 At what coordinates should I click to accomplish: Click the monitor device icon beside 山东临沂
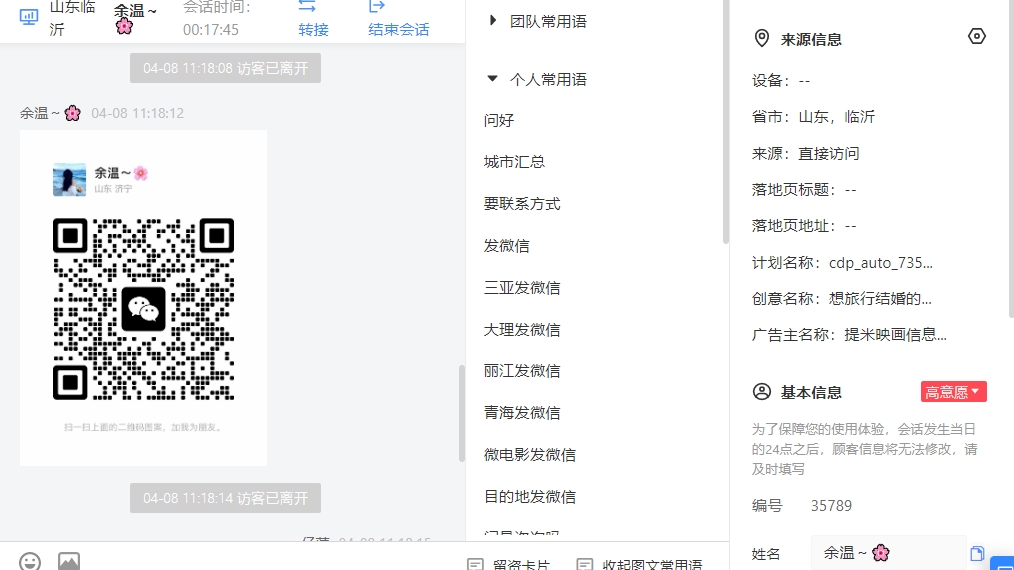pyautogui.click(x=29, y=17)
